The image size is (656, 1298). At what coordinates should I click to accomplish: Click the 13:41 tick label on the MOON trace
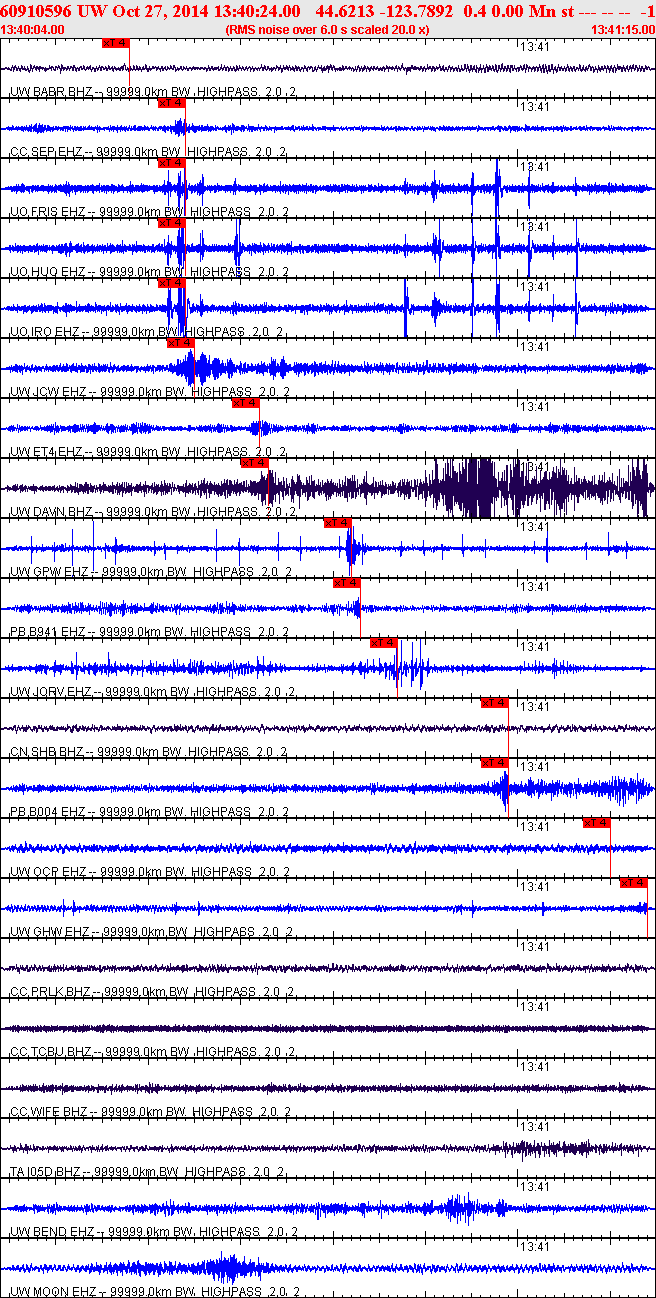click(536, 1246)
